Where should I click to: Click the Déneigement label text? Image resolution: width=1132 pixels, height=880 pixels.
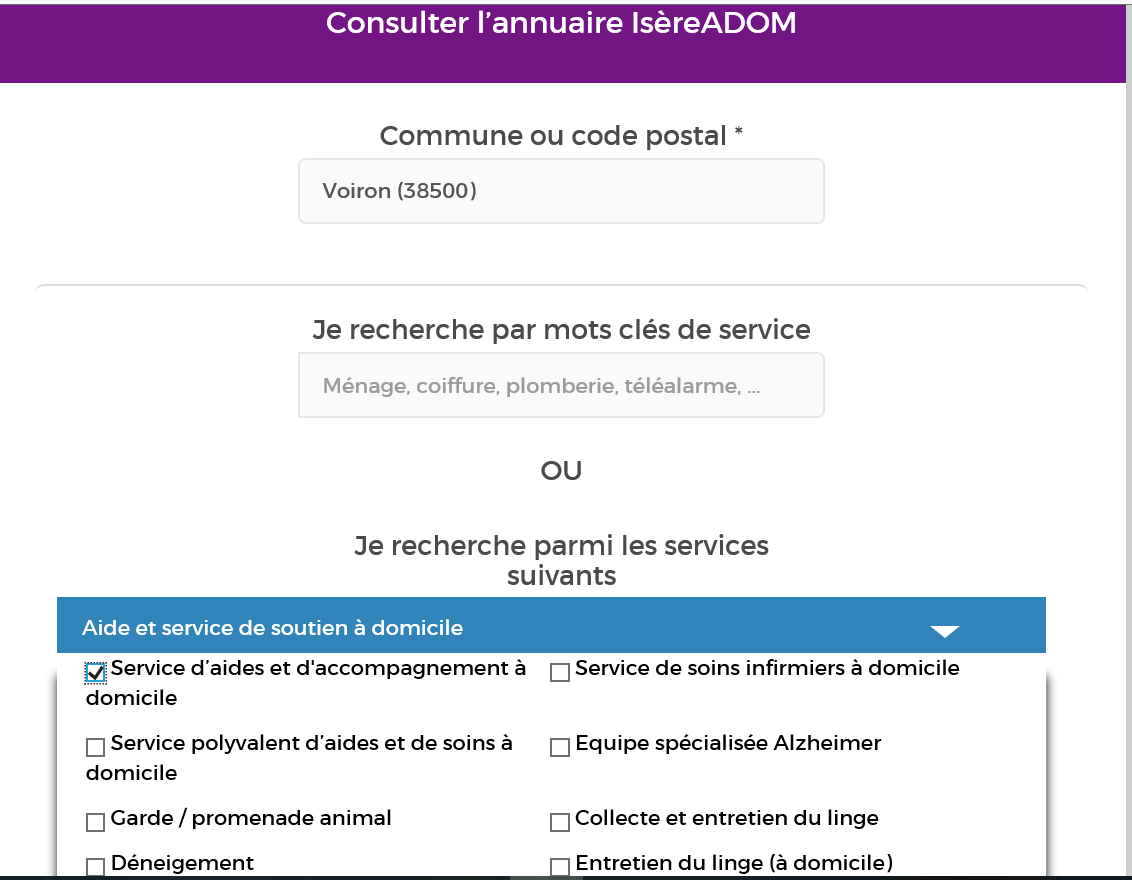[x=182, y=863]
